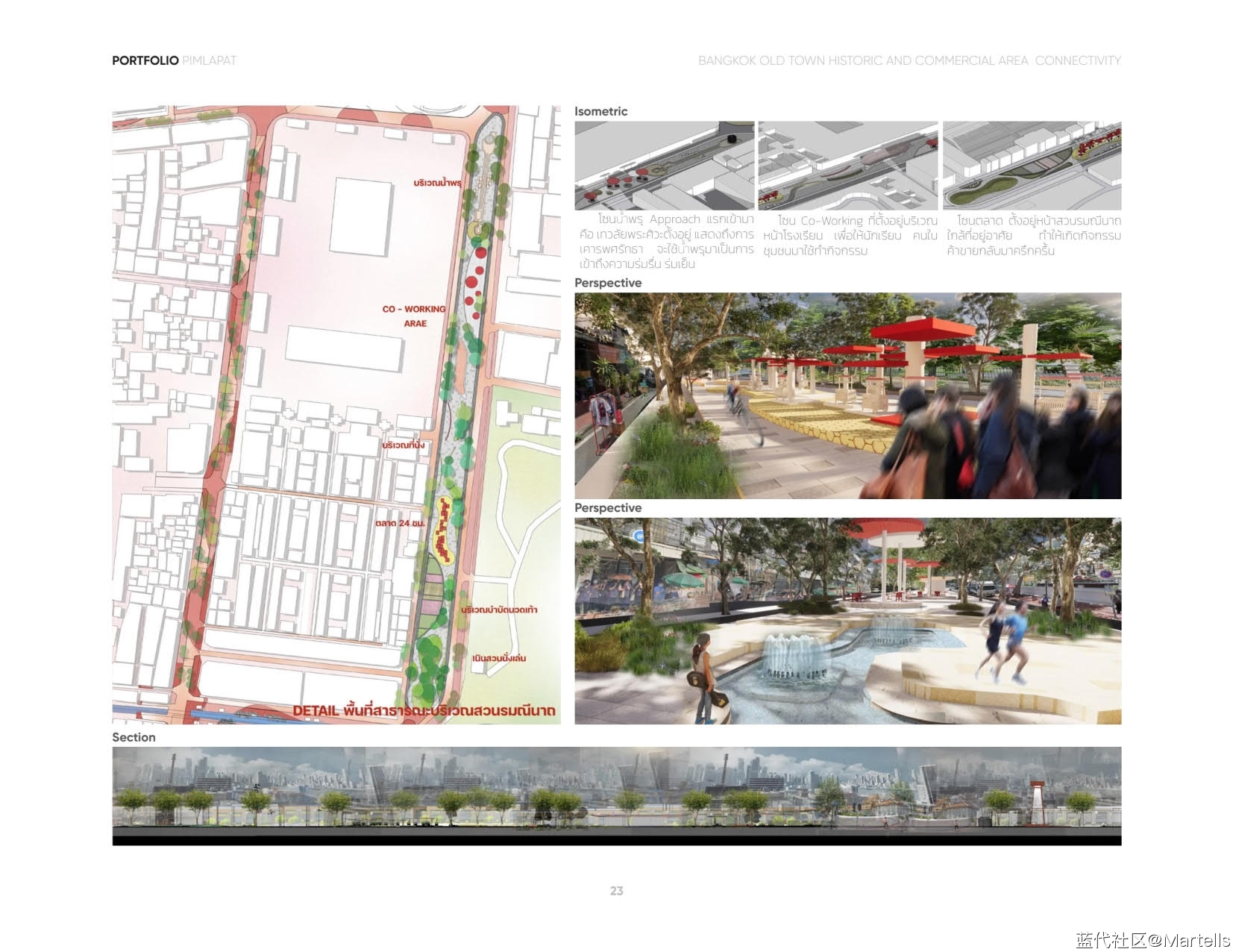Screen dimensions: 1233x952
Task: Open the isometric thumbnail with red circular canopies
Action: [664, 166]
